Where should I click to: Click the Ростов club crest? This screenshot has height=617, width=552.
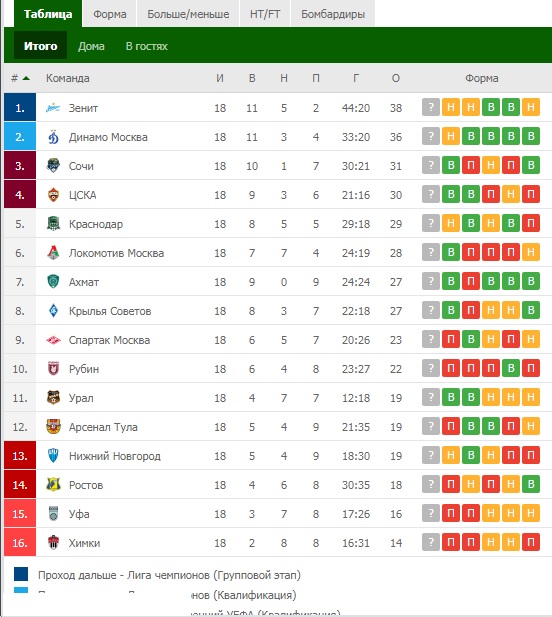(53, 485)
